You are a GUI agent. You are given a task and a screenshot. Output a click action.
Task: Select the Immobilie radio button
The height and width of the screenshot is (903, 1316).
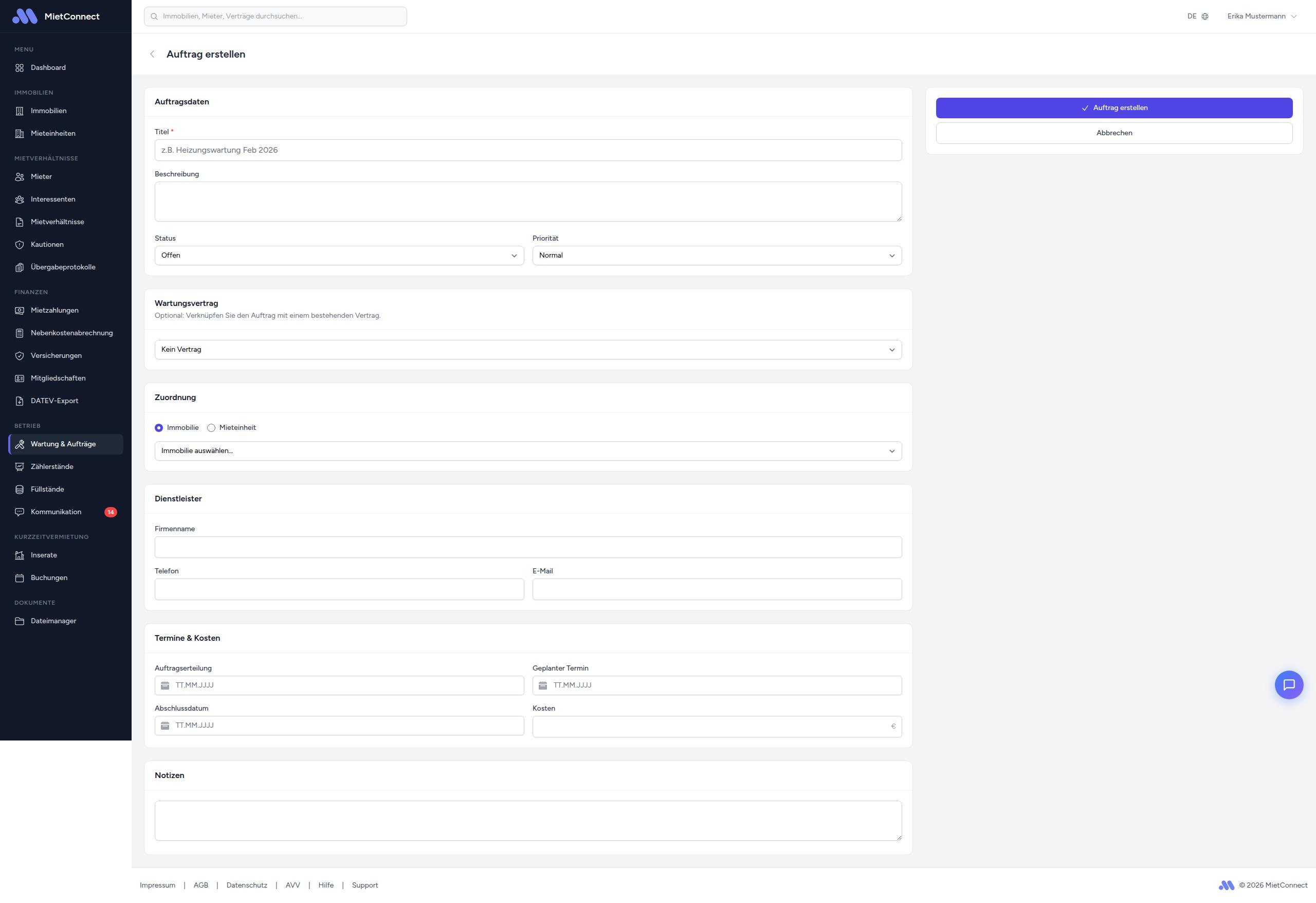[158, 428]
